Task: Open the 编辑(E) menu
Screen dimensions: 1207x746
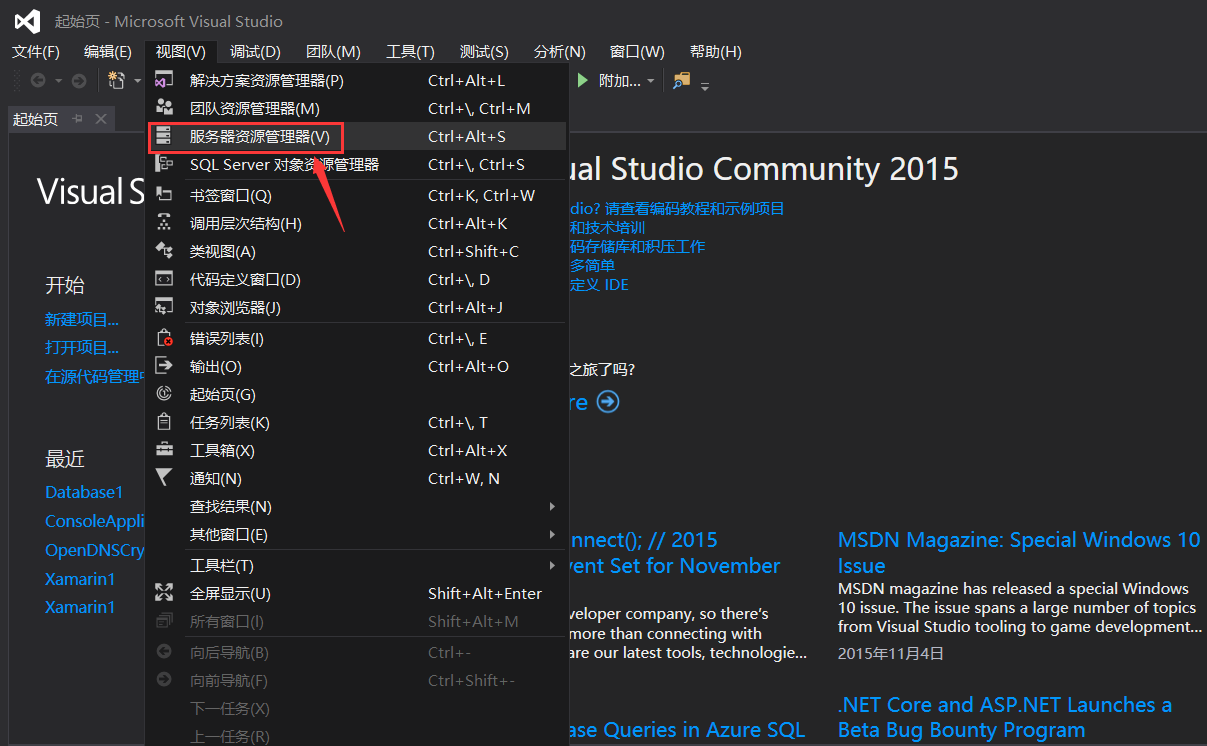Action: pos(108,51)
